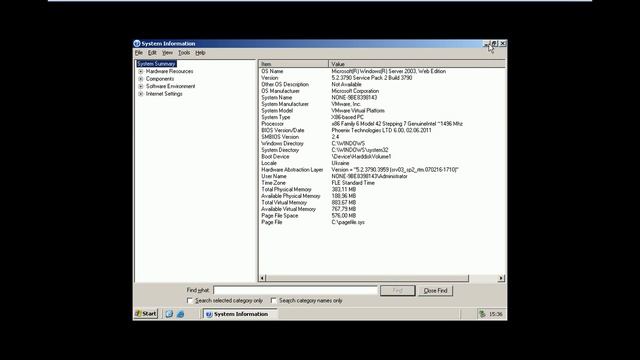The height and width of the screenshot is (360, 640).
Task: Click the System Information title bar icon
Action: tap(137, 43)
